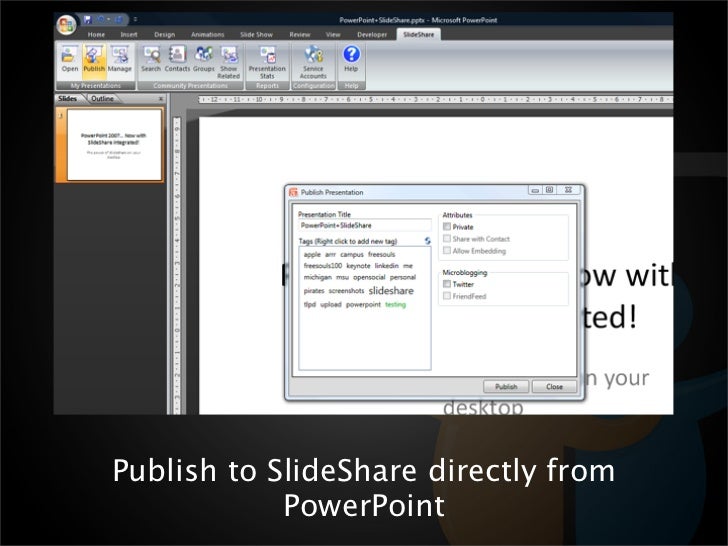Image resolution: width=728 pixels, height=546 pixels.
Task: Select the 'arrr' tag
Action: click(x=330, y=254)
